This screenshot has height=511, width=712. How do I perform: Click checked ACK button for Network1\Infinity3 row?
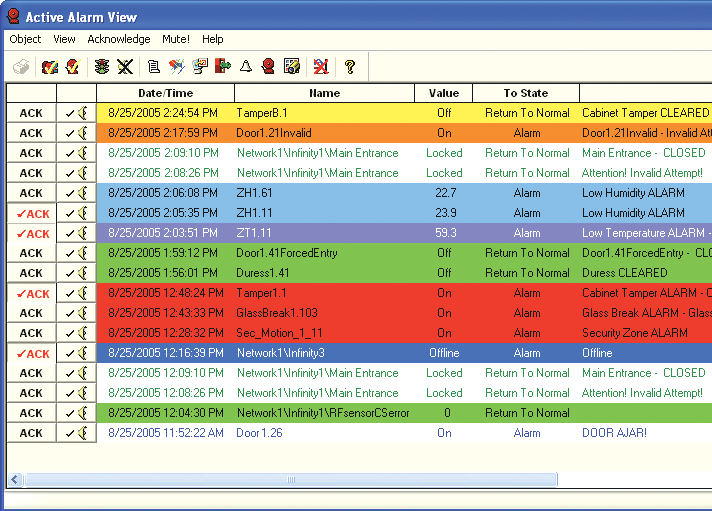[x=31, y=353]
